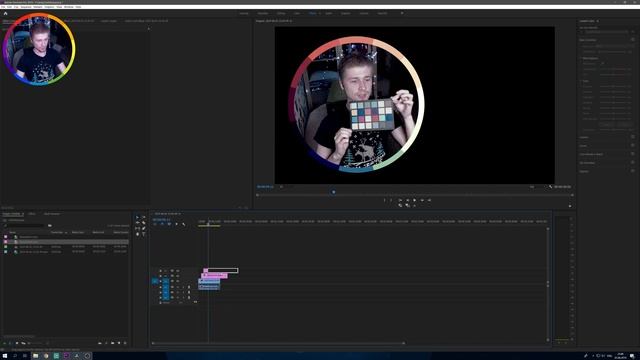Click the Lift button under transport controls

coord(400,206)
